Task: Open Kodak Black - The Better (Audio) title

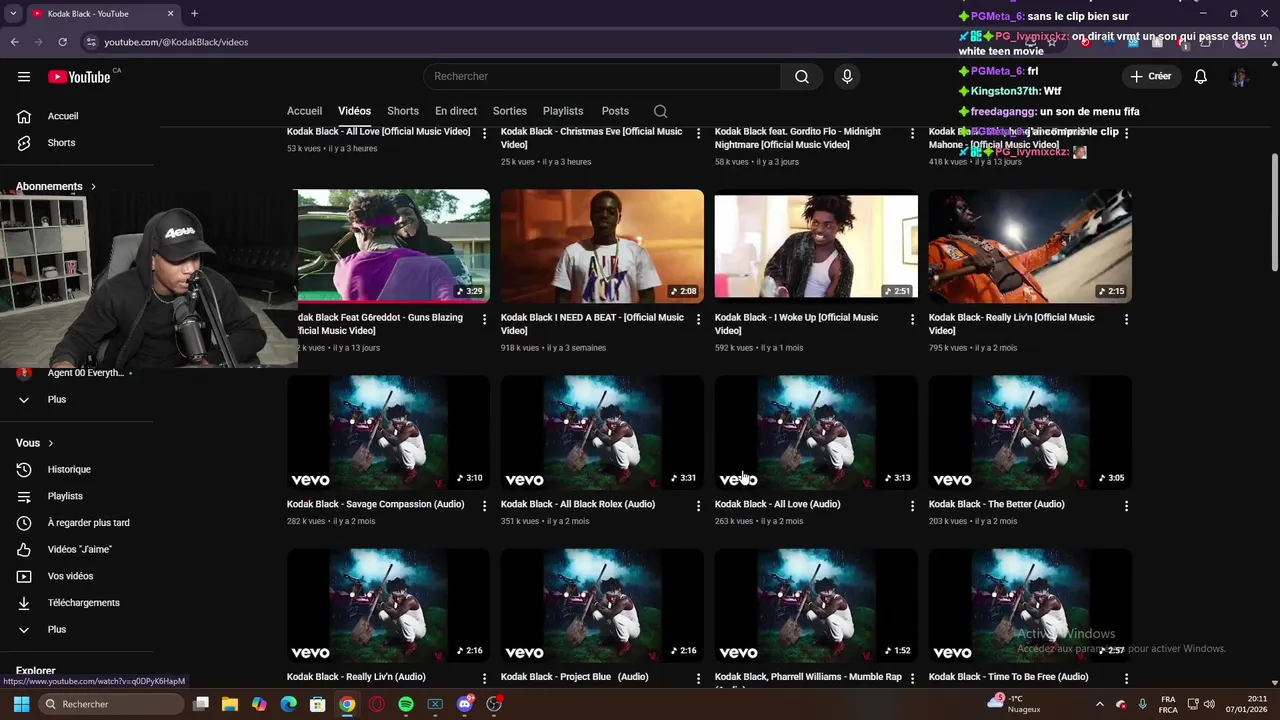Action: [996, 505]
